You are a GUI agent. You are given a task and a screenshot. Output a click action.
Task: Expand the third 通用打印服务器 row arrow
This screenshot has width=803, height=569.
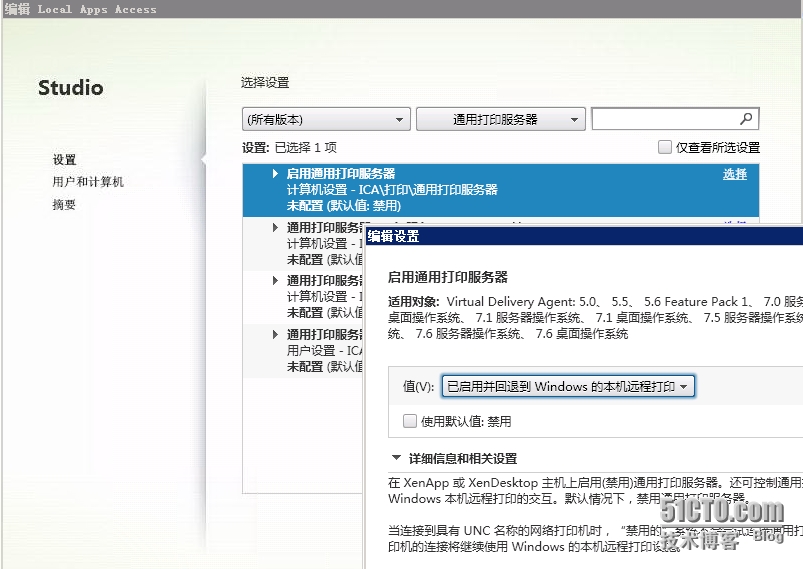(275, 281)
